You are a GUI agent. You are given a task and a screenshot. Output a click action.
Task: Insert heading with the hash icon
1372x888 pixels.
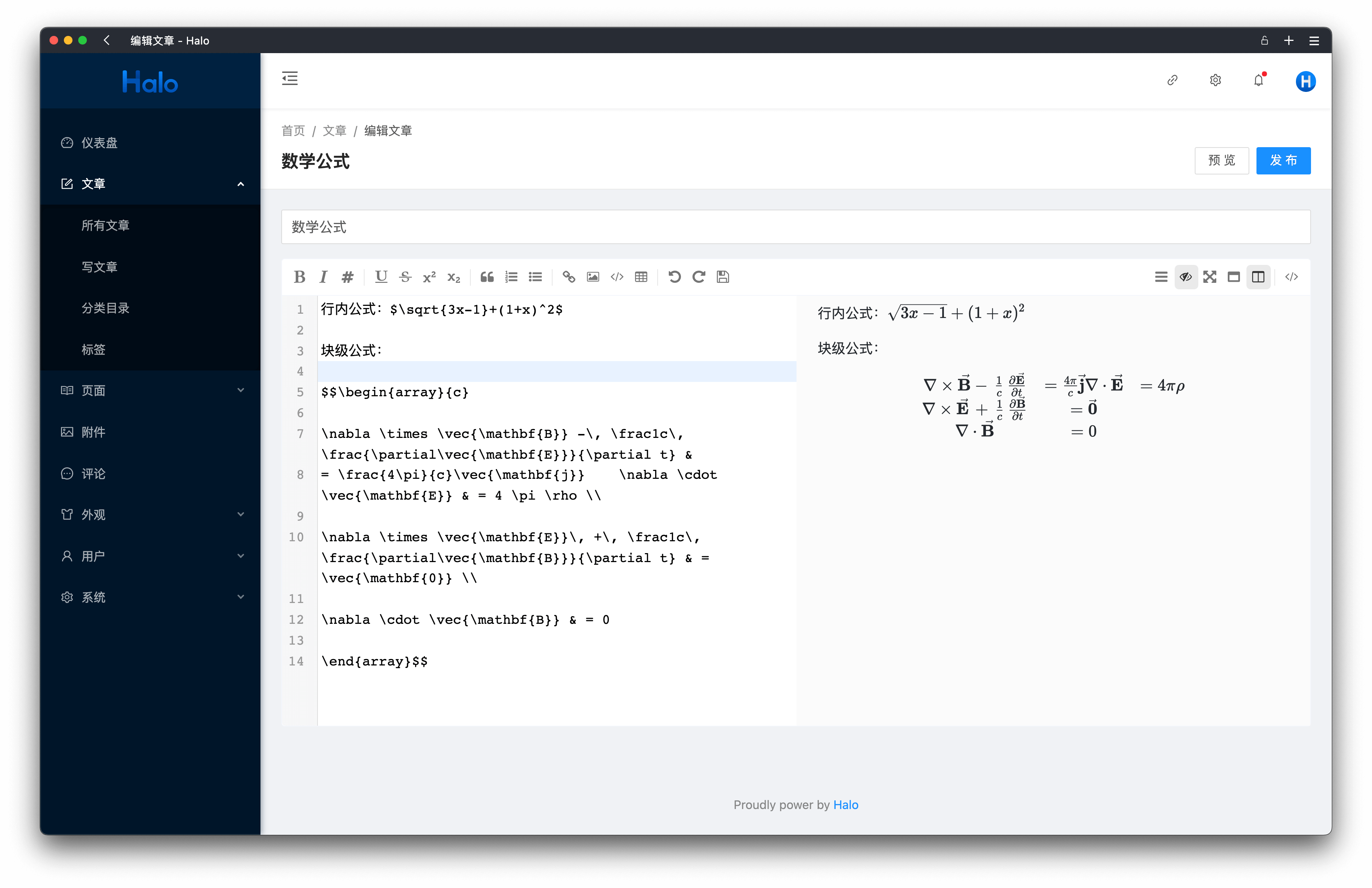click(x=347, y=277)
